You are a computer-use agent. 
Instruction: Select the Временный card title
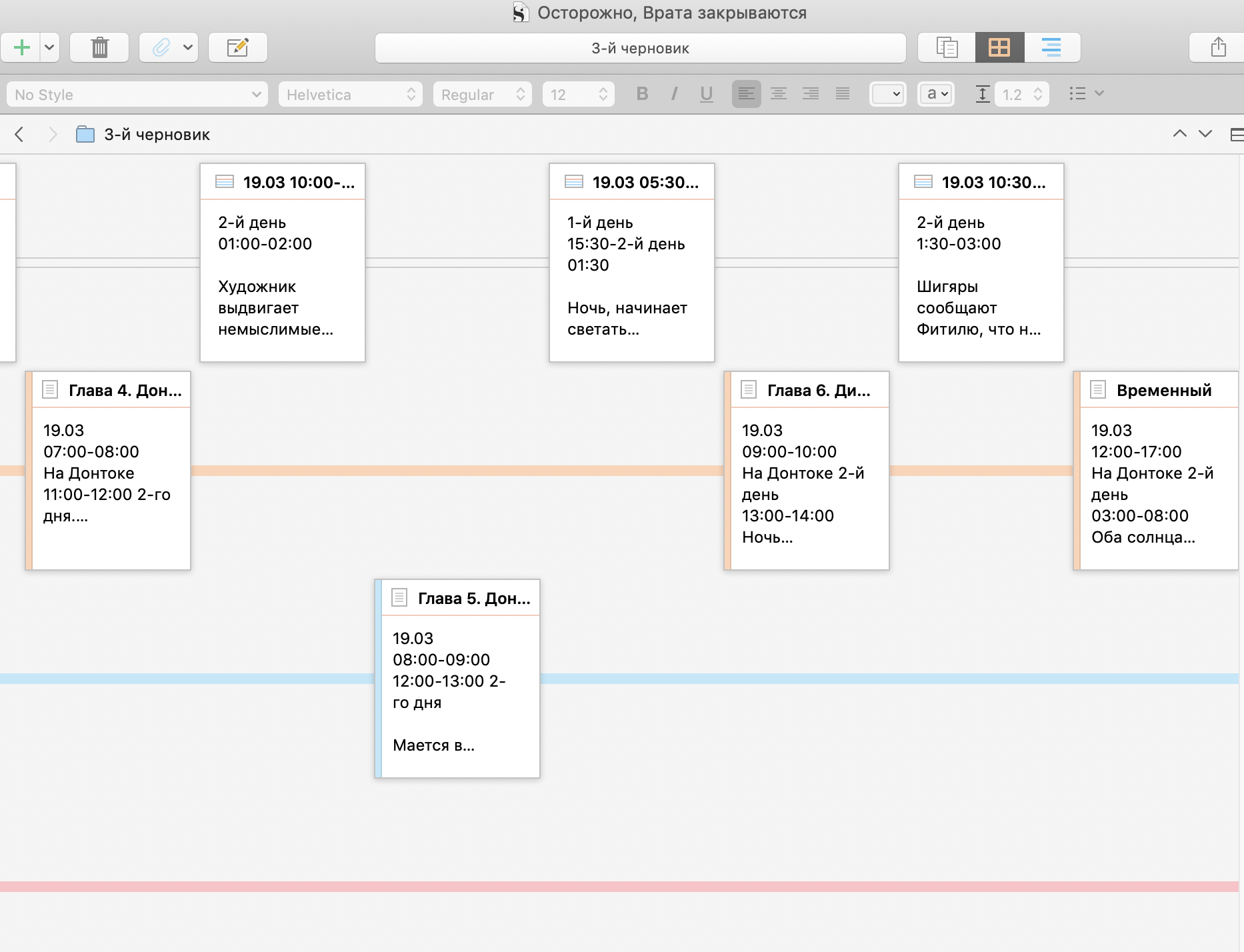pos(1164,390)
